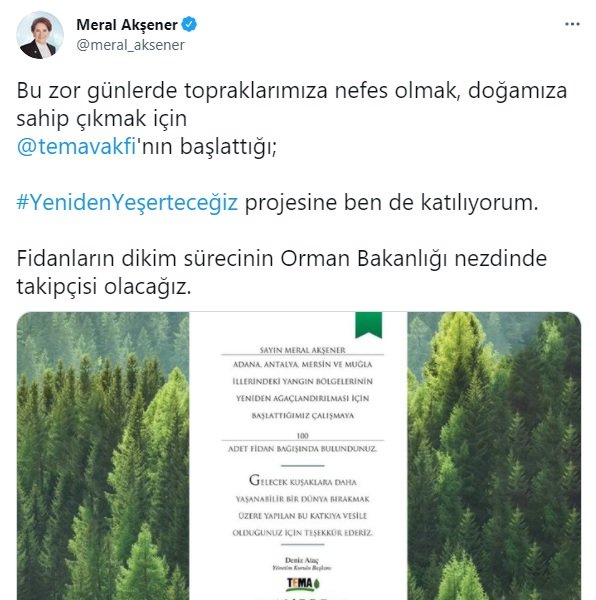Click the left forest side of the image

tap(103, 456)
